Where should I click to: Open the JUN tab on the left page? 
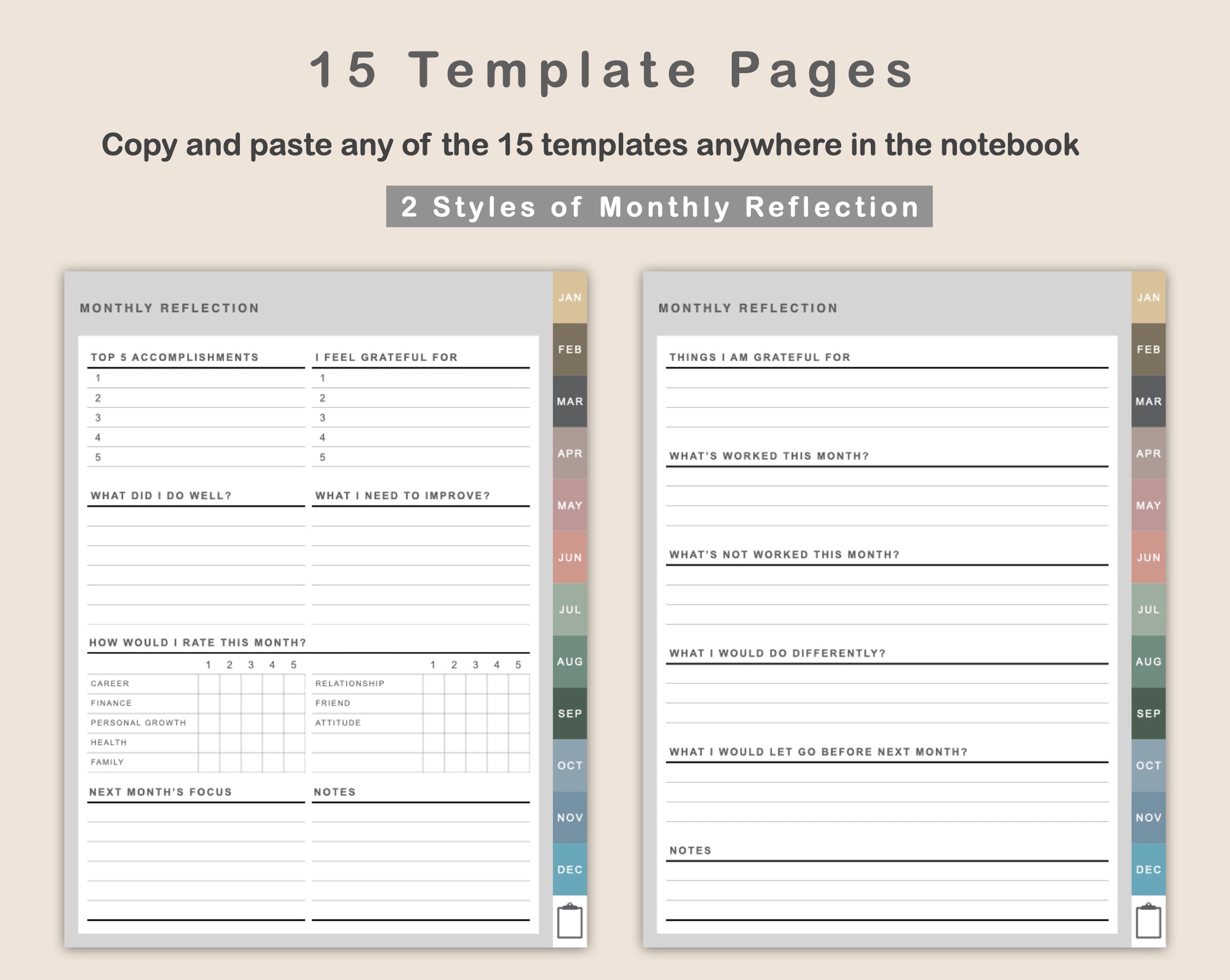coord(569,557)
